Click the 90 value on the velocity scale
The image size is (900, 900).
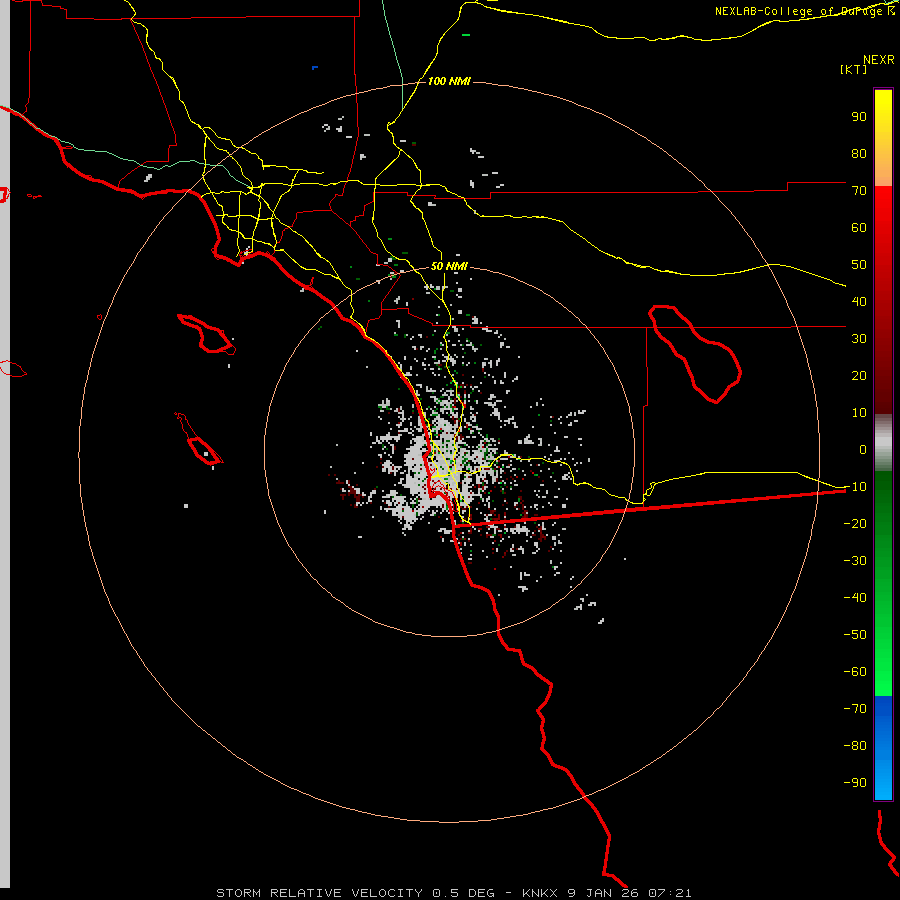859,117
